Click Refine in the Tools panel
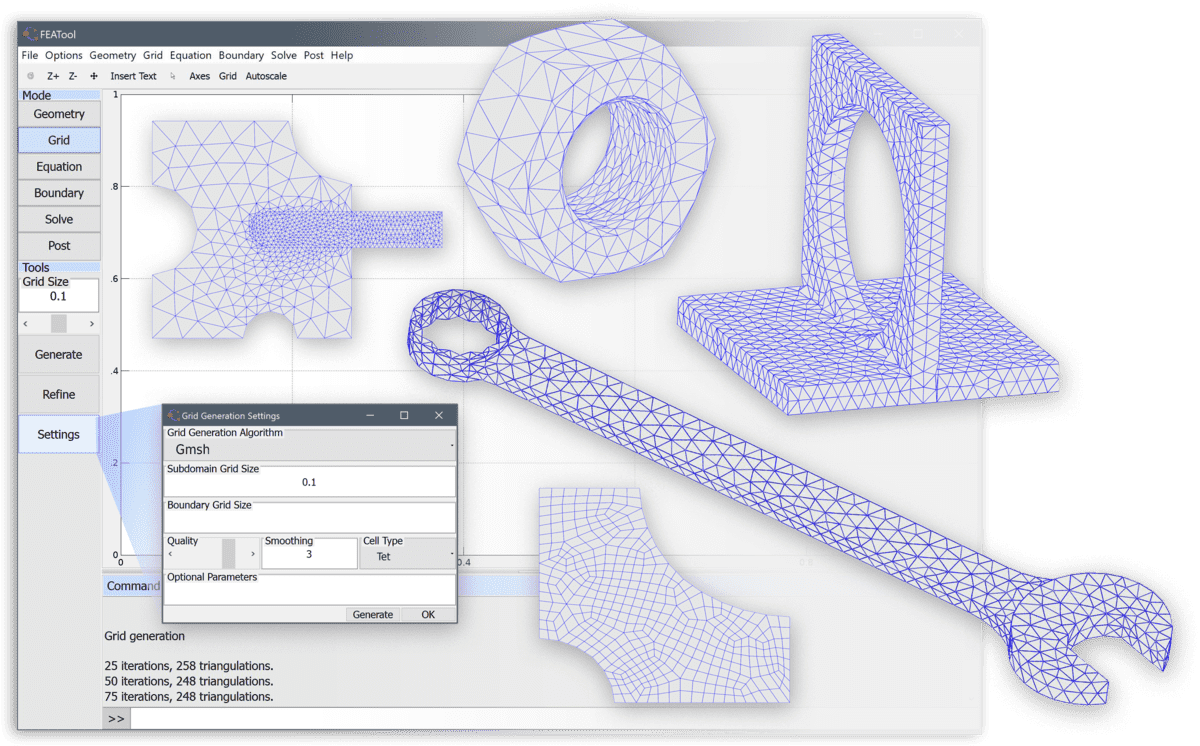The height and width of the screenshot is (746, 1200). click(x=58, y=394)
